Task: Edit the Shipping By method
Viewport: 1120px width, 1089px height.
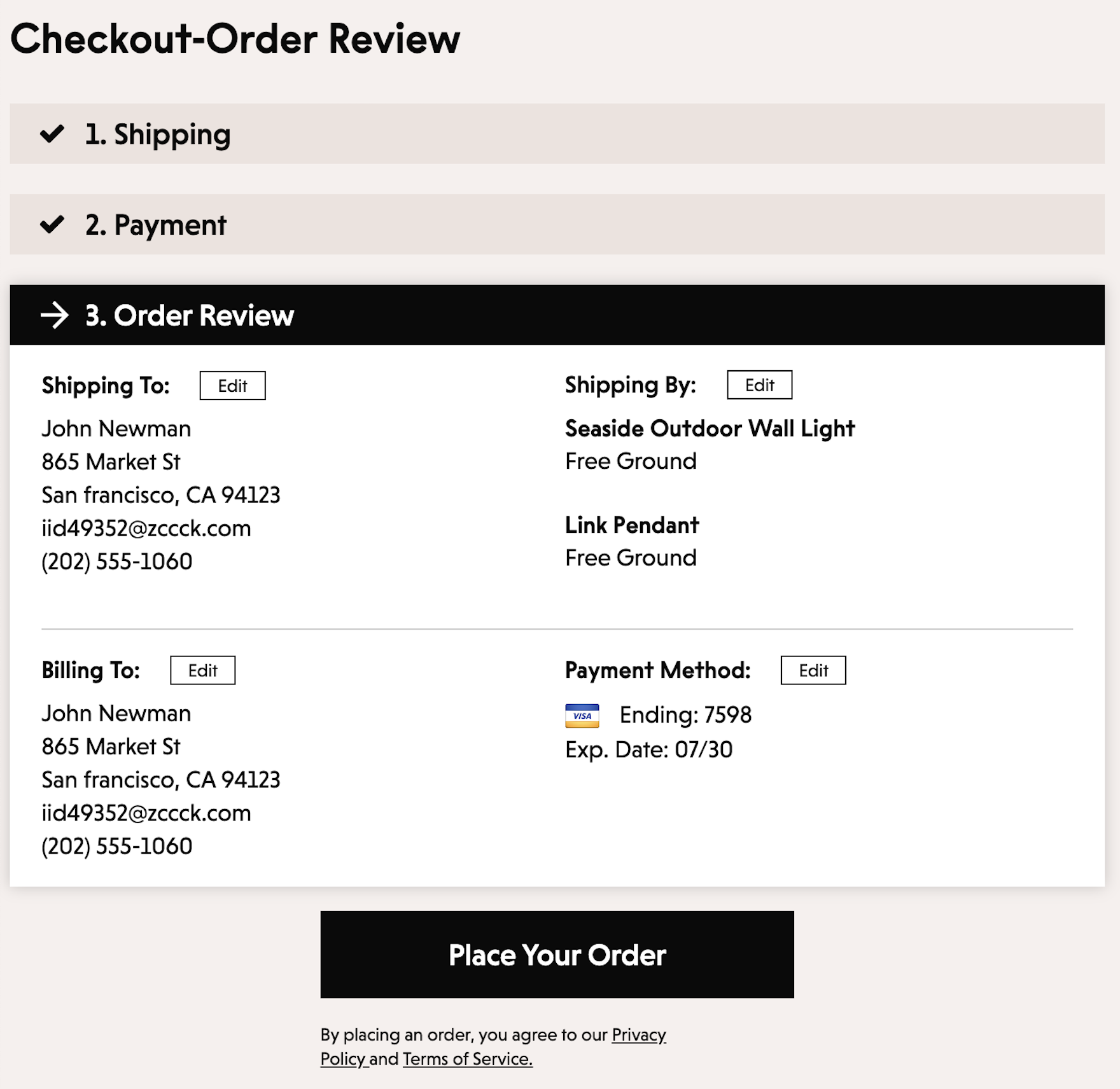Action: pyautogui.click(x=759, y=385)
